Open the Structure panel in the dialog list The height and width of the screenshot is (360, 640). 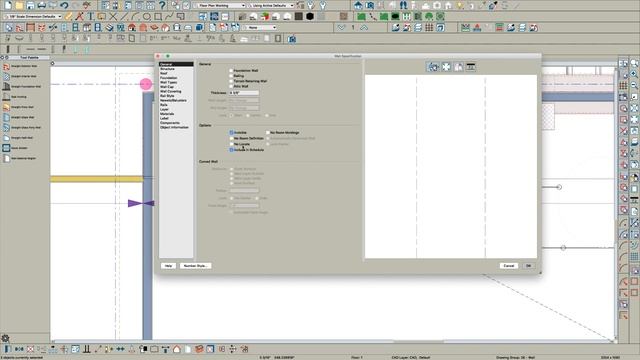(x=167, y=69)
